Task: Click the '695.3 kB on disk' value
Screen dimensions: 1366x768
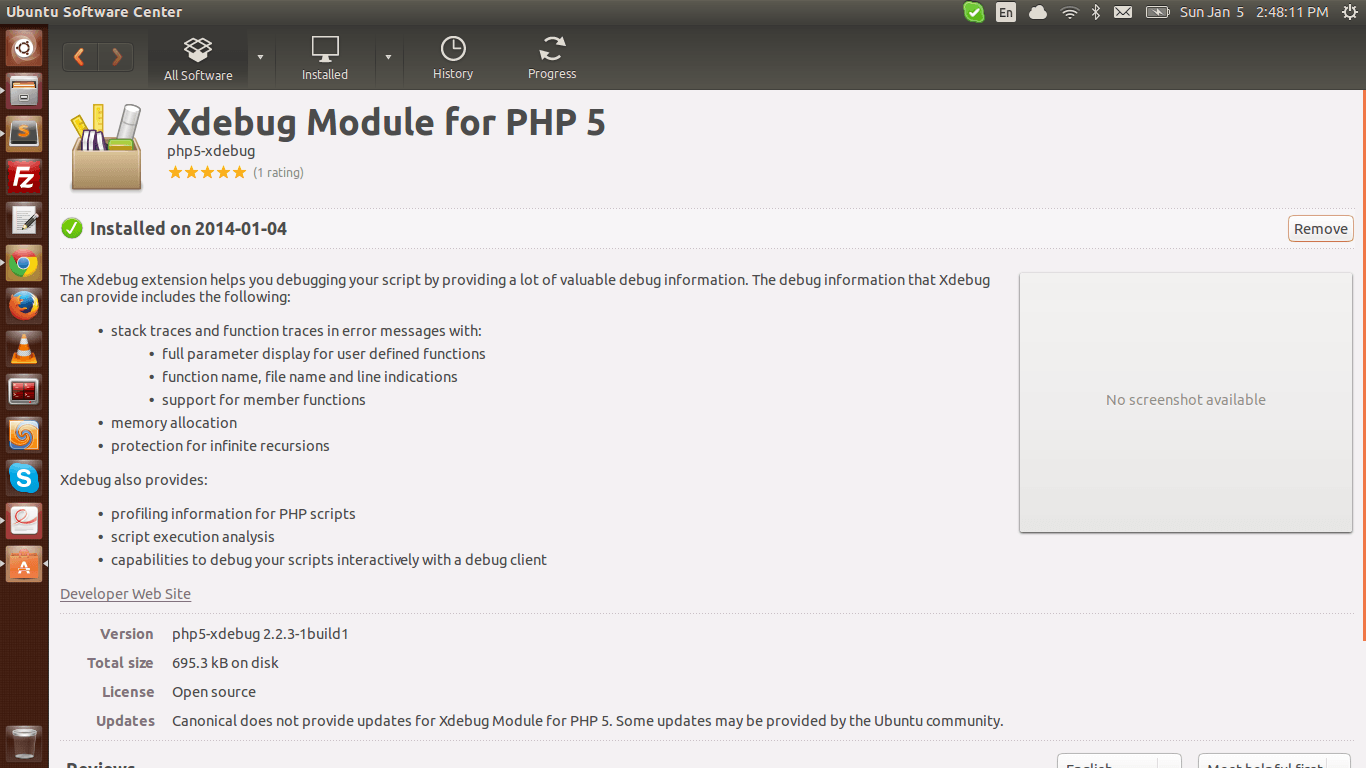Action: [x=225, y=663]
